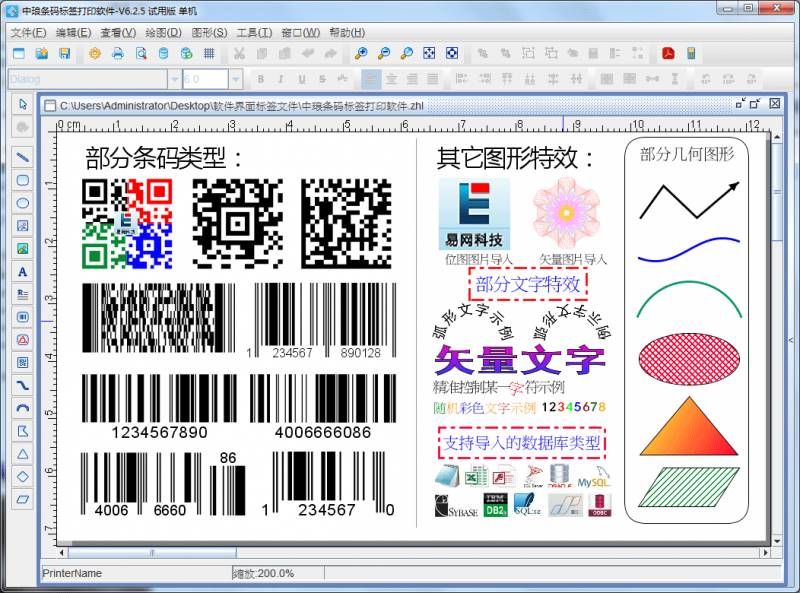Screen dimensions: 800x593
Task: Click the red PDF export icon
Action: coord(668,53)
